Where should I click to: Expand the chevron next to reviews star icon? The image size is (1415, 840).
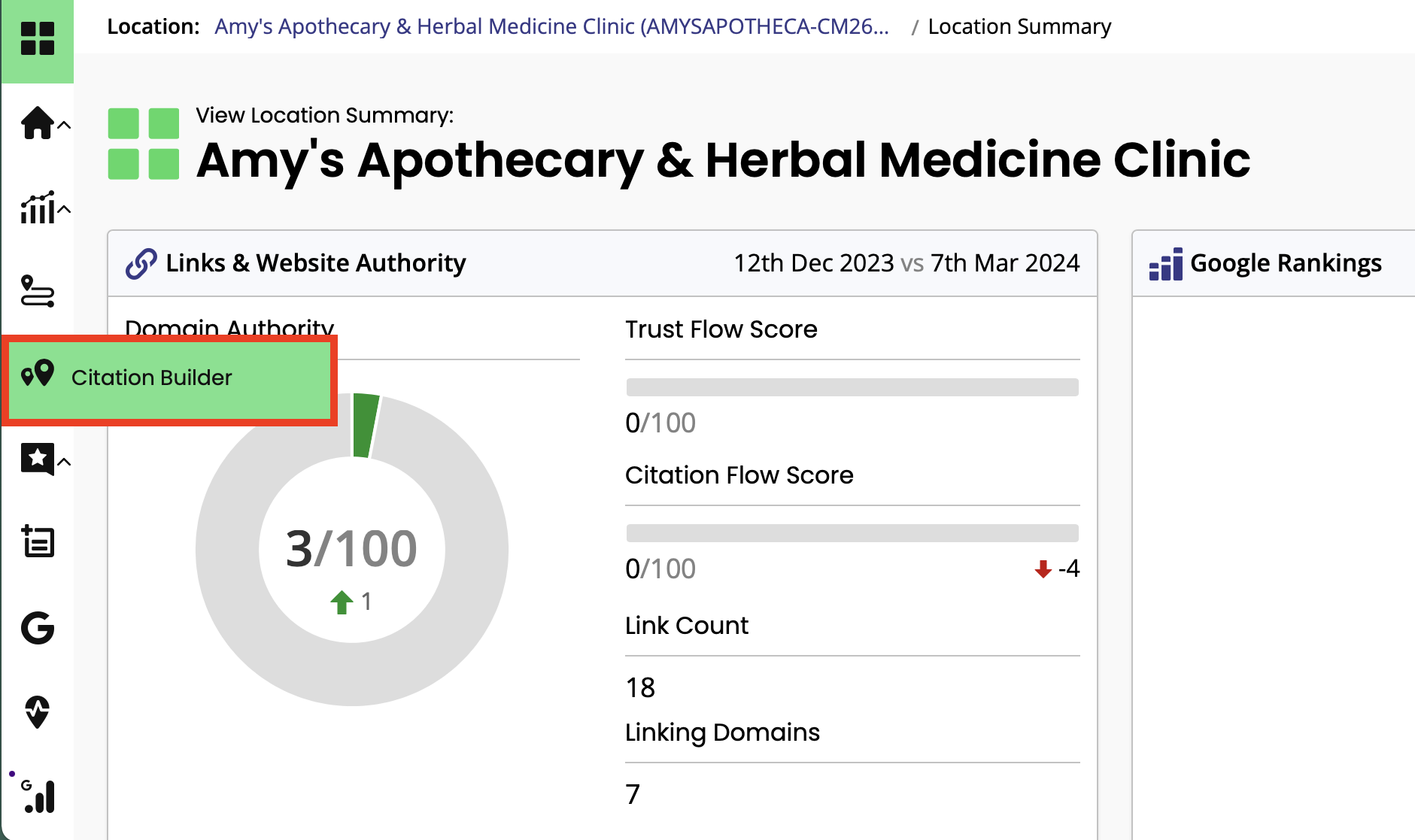pos(65,462)
